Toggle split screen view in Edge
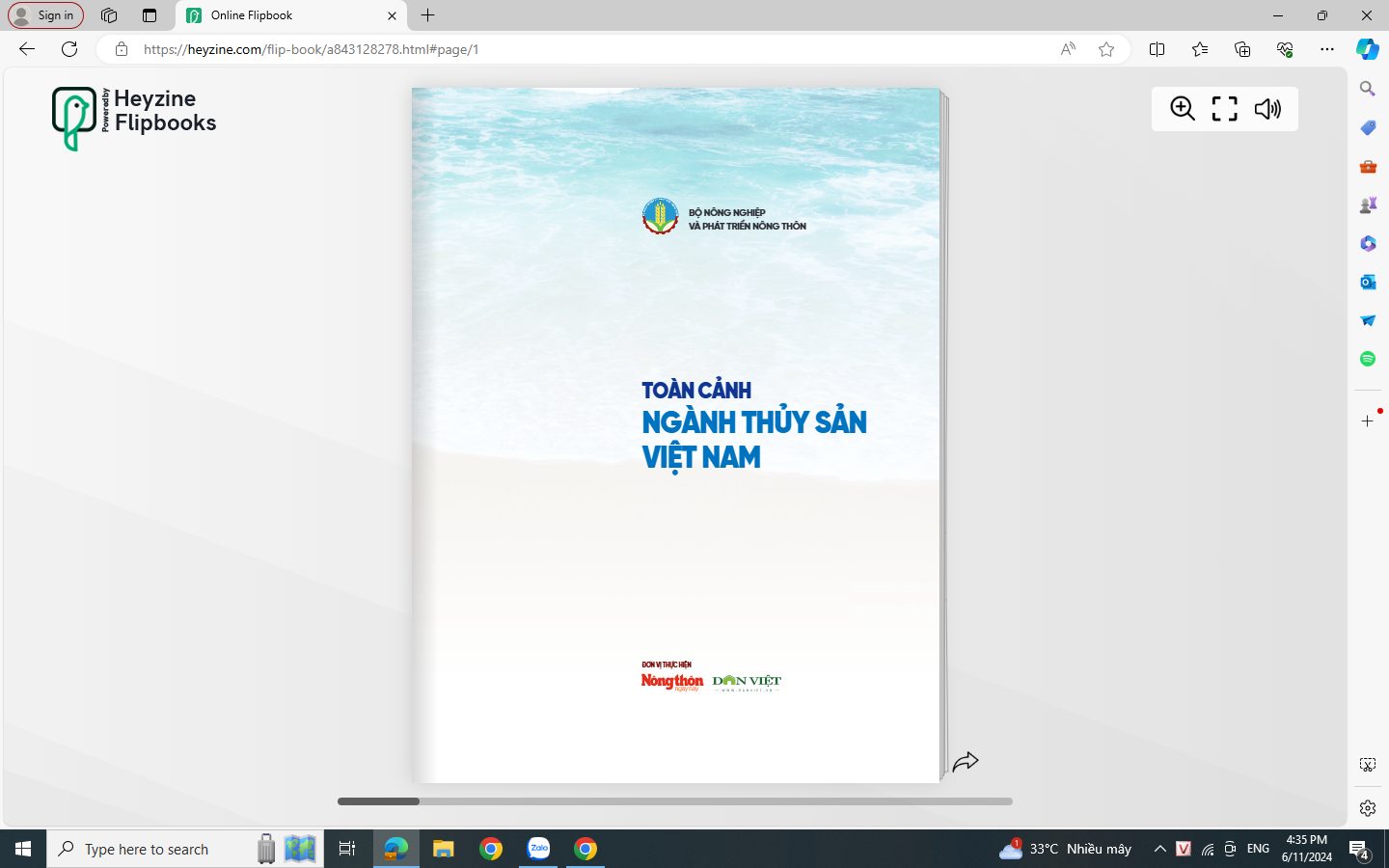The width and height of the screenshot is (1389, 868). [x=1157, y=49]
